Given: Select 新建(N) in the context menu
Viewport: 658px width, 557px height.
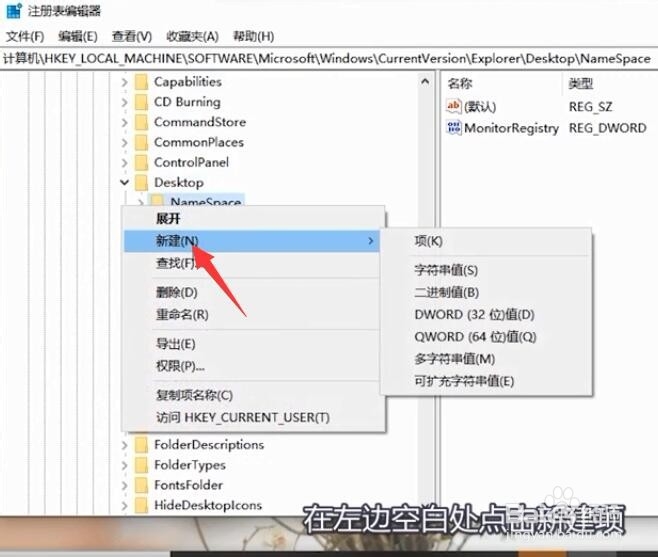Looking at the screenshot, I should (252, 241).
